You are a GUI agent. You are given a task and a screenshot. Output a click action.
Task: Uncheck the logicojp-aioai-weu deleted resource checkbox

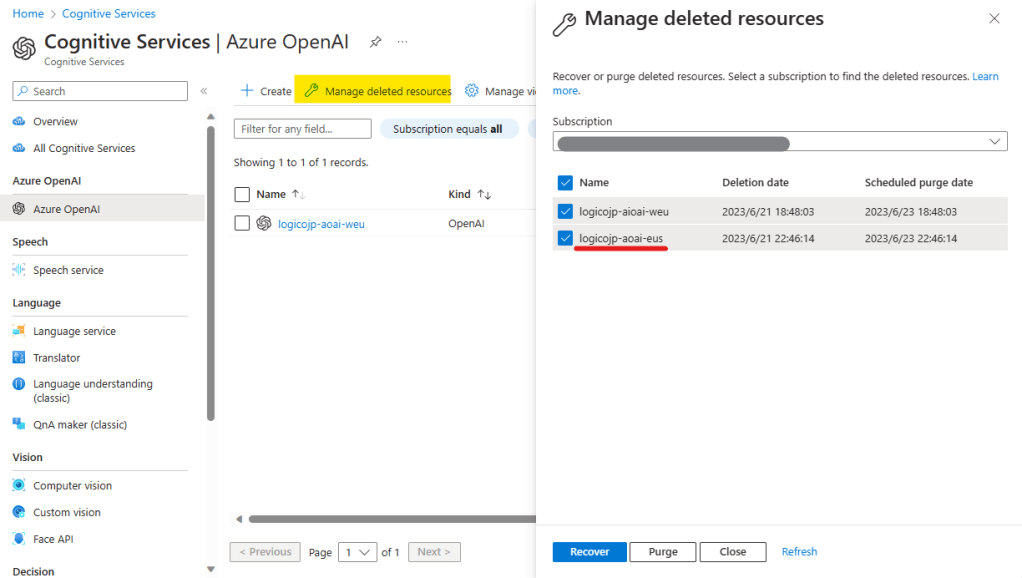pyautogui.click(x=565, y=211)
